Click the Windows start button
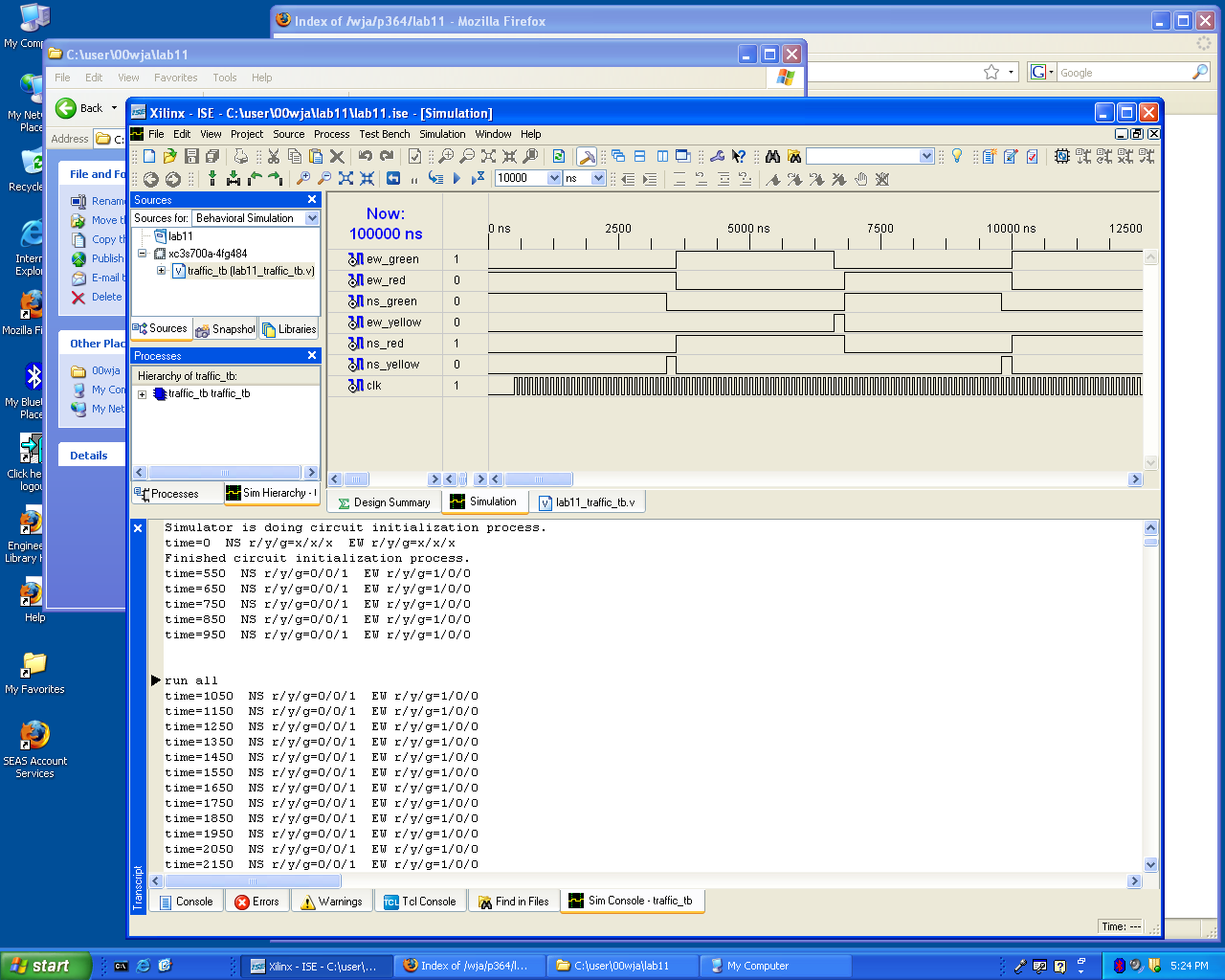The width and height of the screenshot is (1225, 980). pos(46,966)
